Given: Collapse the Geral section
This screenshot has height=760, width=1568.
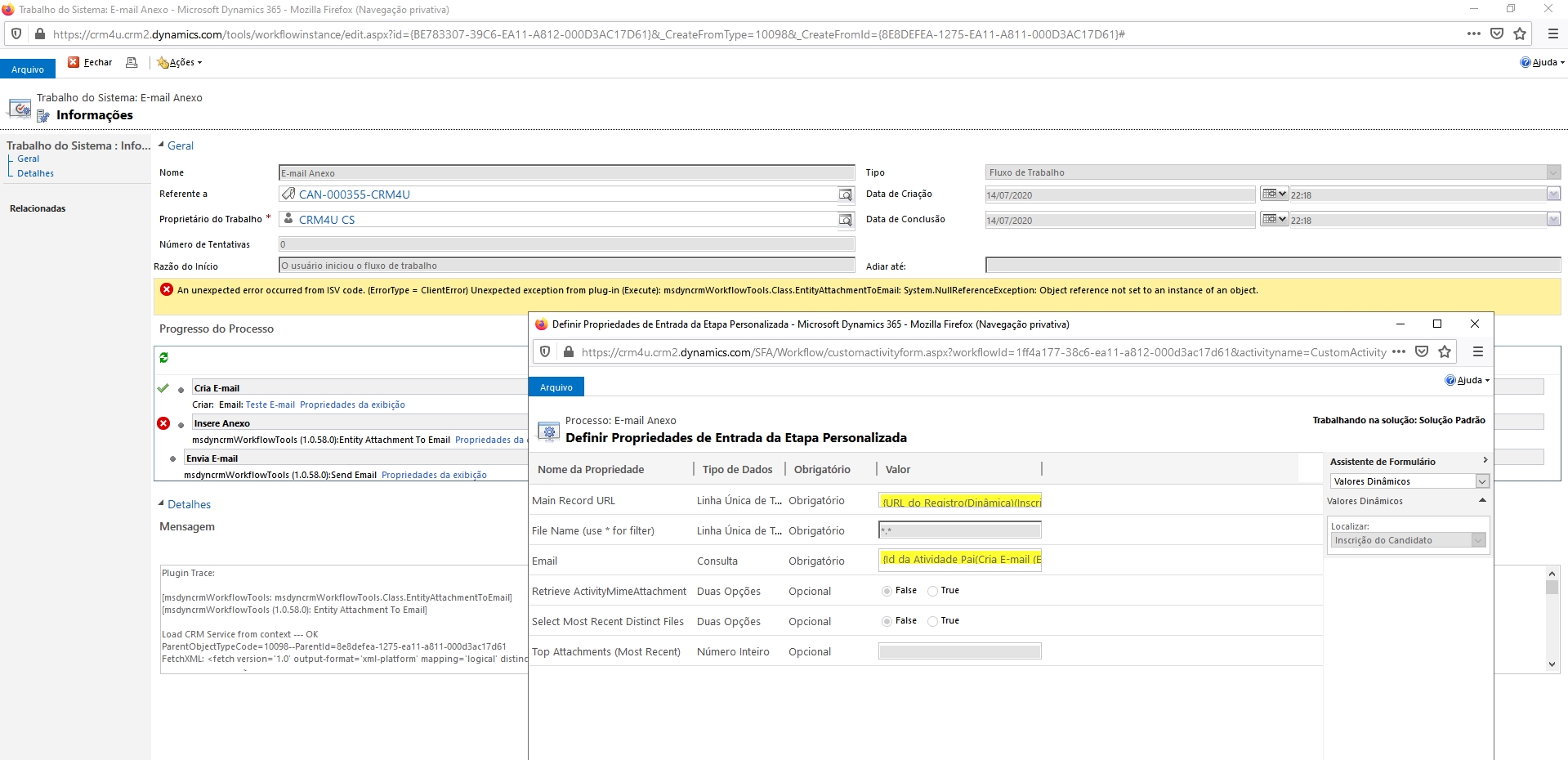Looking at the screenshot, I should coord(162,145).
